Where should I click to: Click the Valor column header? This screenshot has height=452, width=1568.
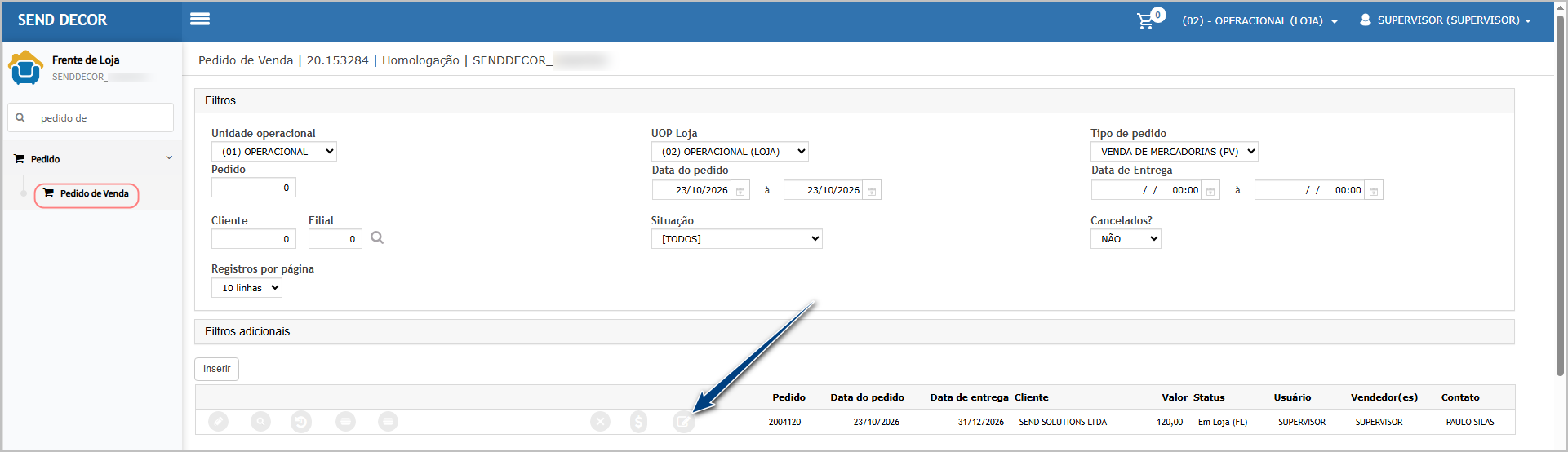pyautogui.click(x=1175, y=397)
